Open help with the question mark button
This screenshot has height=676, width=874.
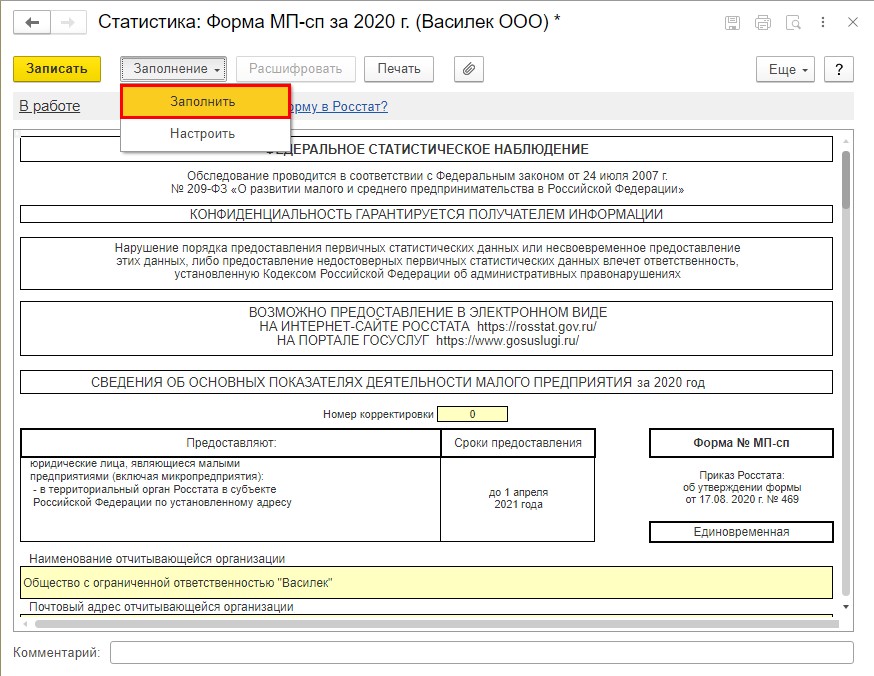coord(839,69)
